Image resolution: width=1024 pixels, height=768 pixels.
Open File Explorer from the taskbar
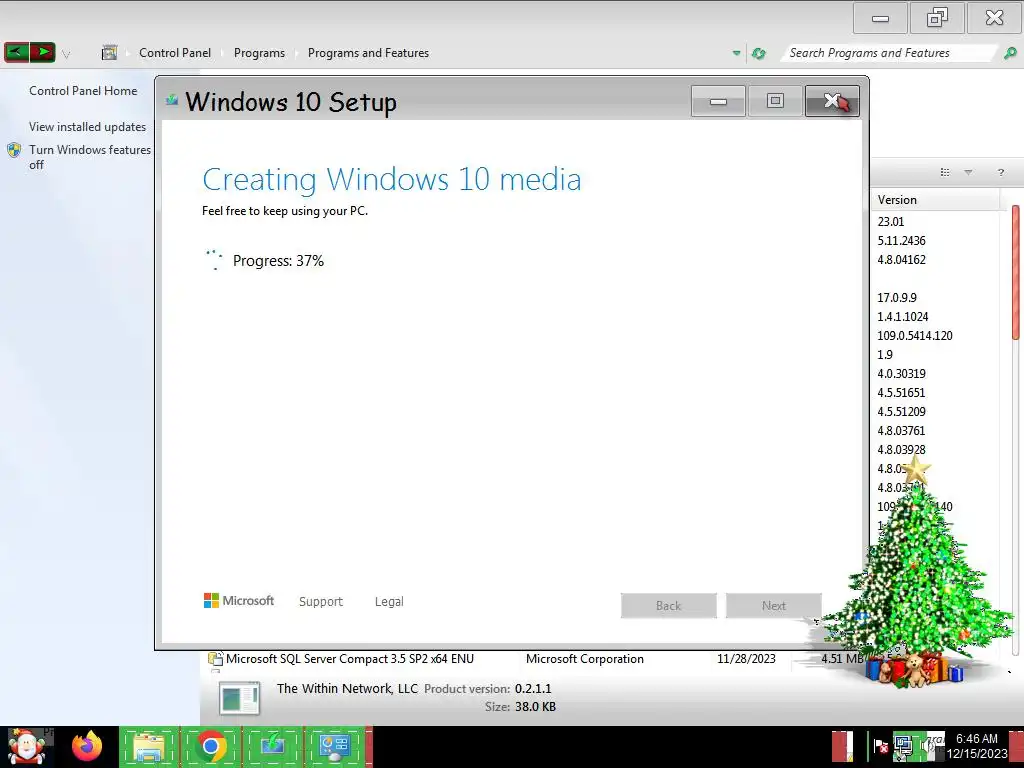[149, 746]
